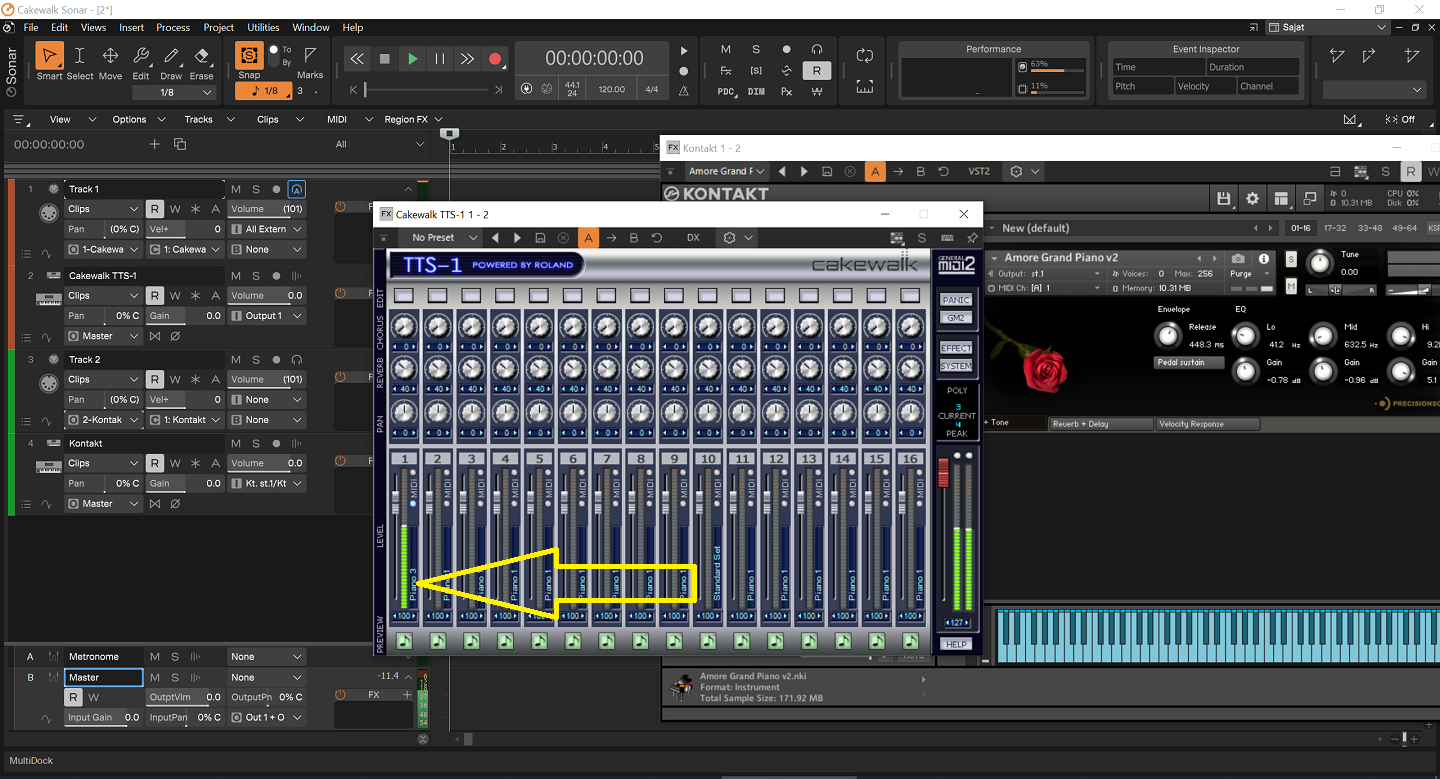Mute the Kontakt track
1440x779 pixels.
236,443
